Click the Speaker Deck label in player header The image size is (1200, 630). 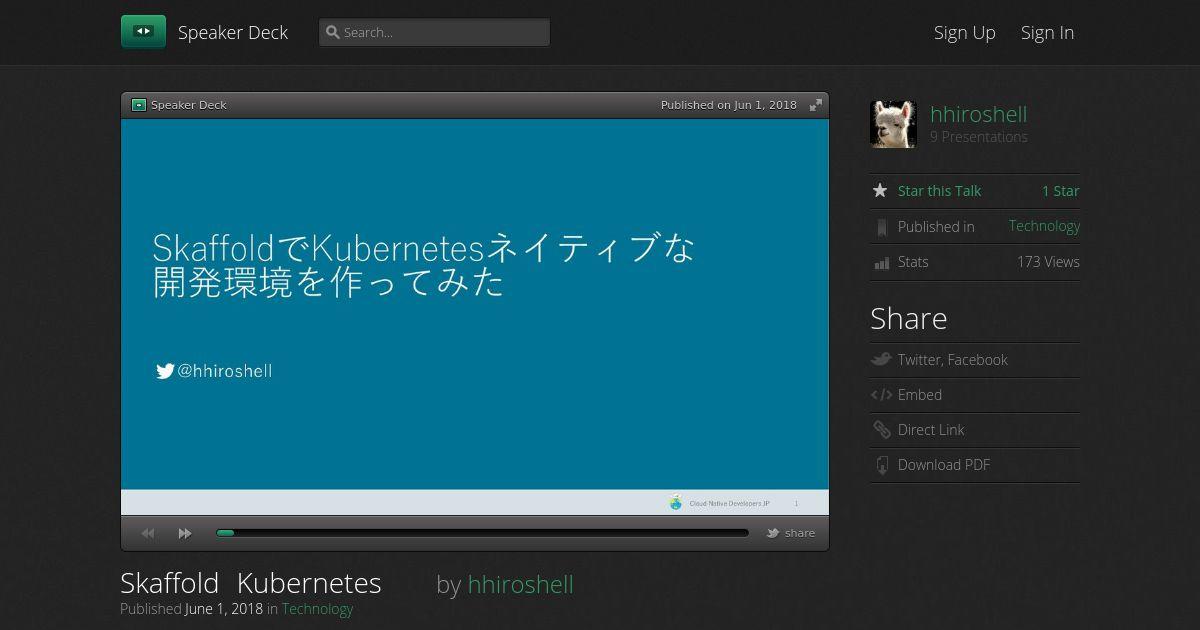coord(189,105)
